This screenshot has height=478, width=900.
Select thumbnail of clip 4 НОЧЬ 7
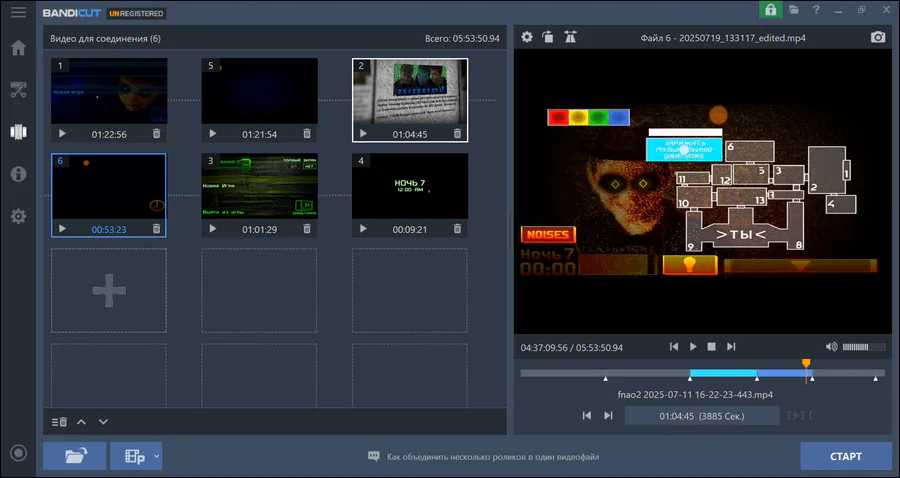click(410, 186)
